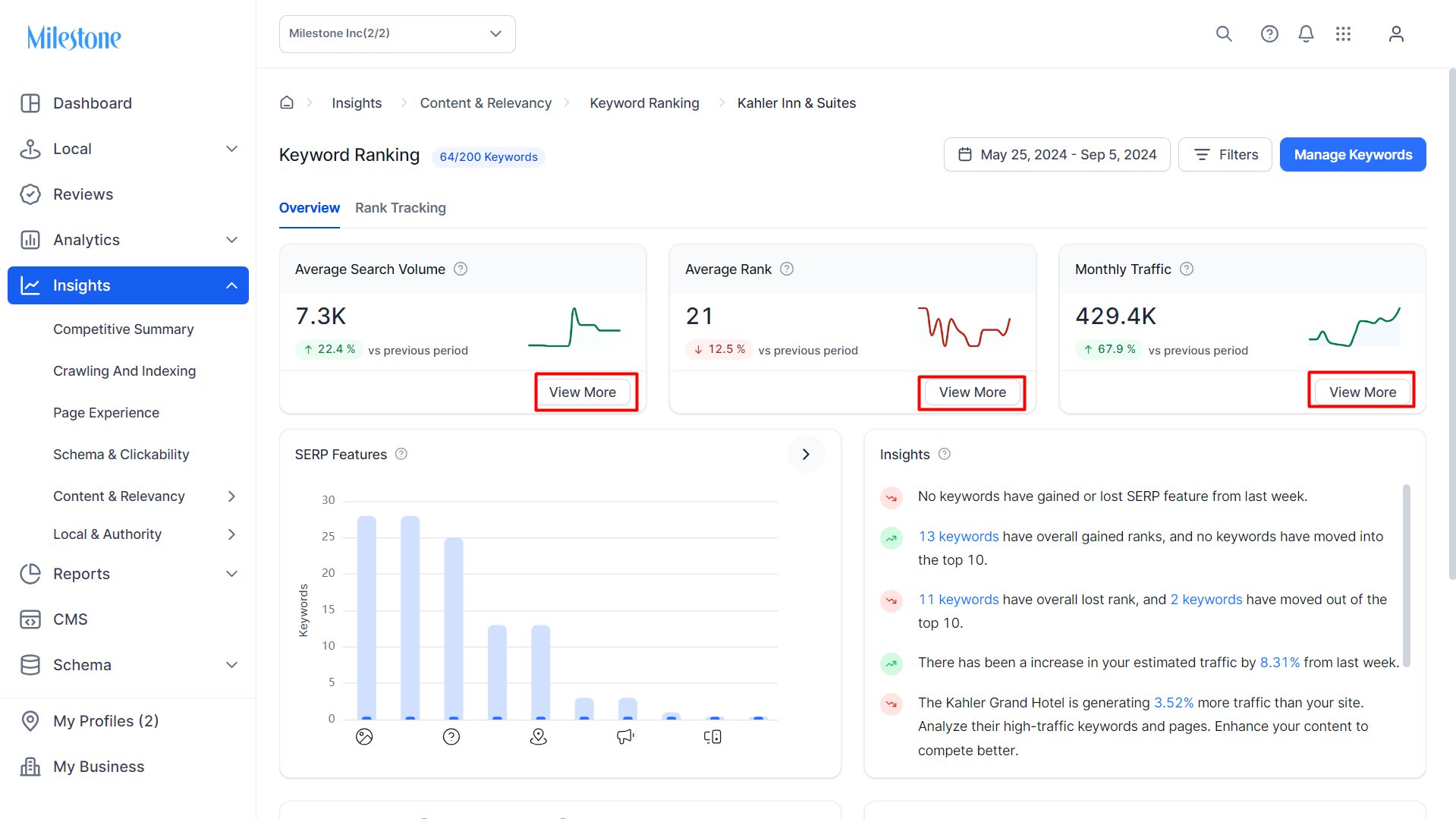Open the apps grid menu
The image size is (1456, 819).
pyautogui.click(x=1343, y=34)
